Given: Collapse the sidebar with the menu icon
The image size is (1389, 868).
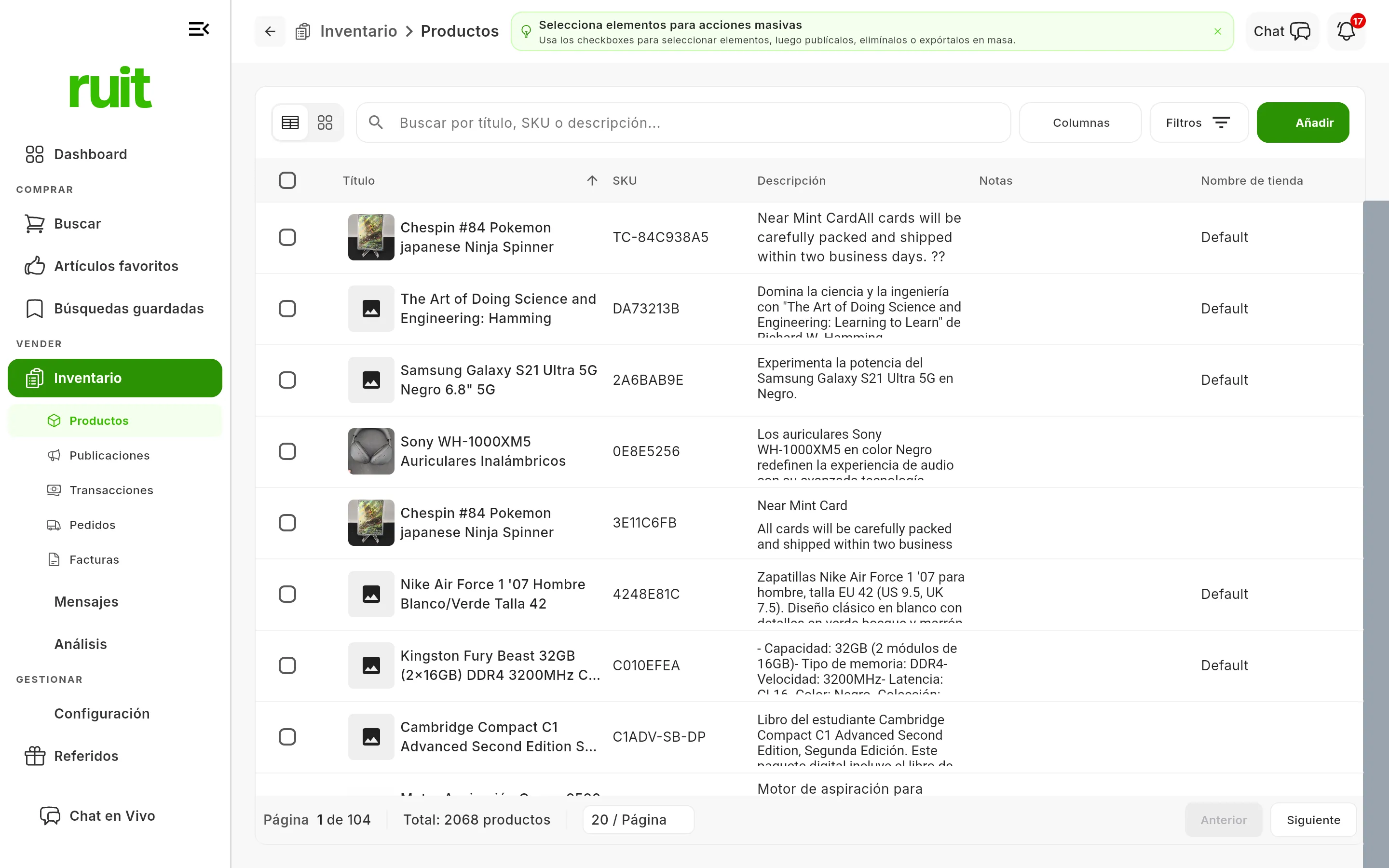Looking at the screenshot, I should [199, 29].
